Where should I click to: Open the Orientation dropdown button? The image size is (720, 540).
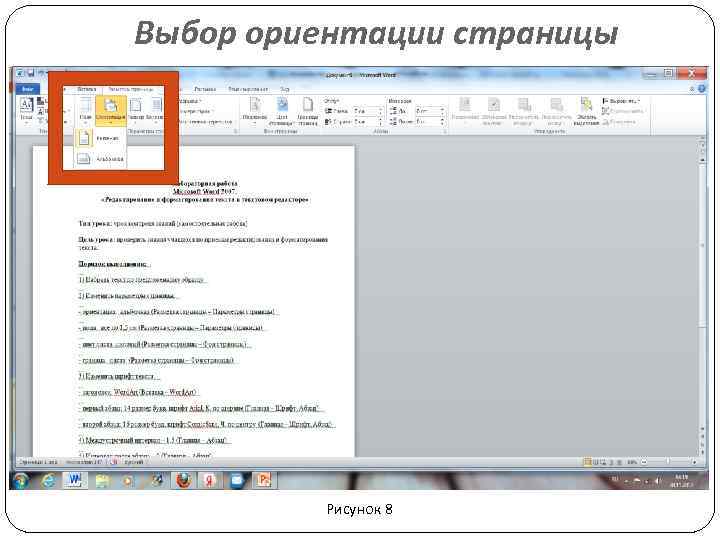[x=111, y=110]
